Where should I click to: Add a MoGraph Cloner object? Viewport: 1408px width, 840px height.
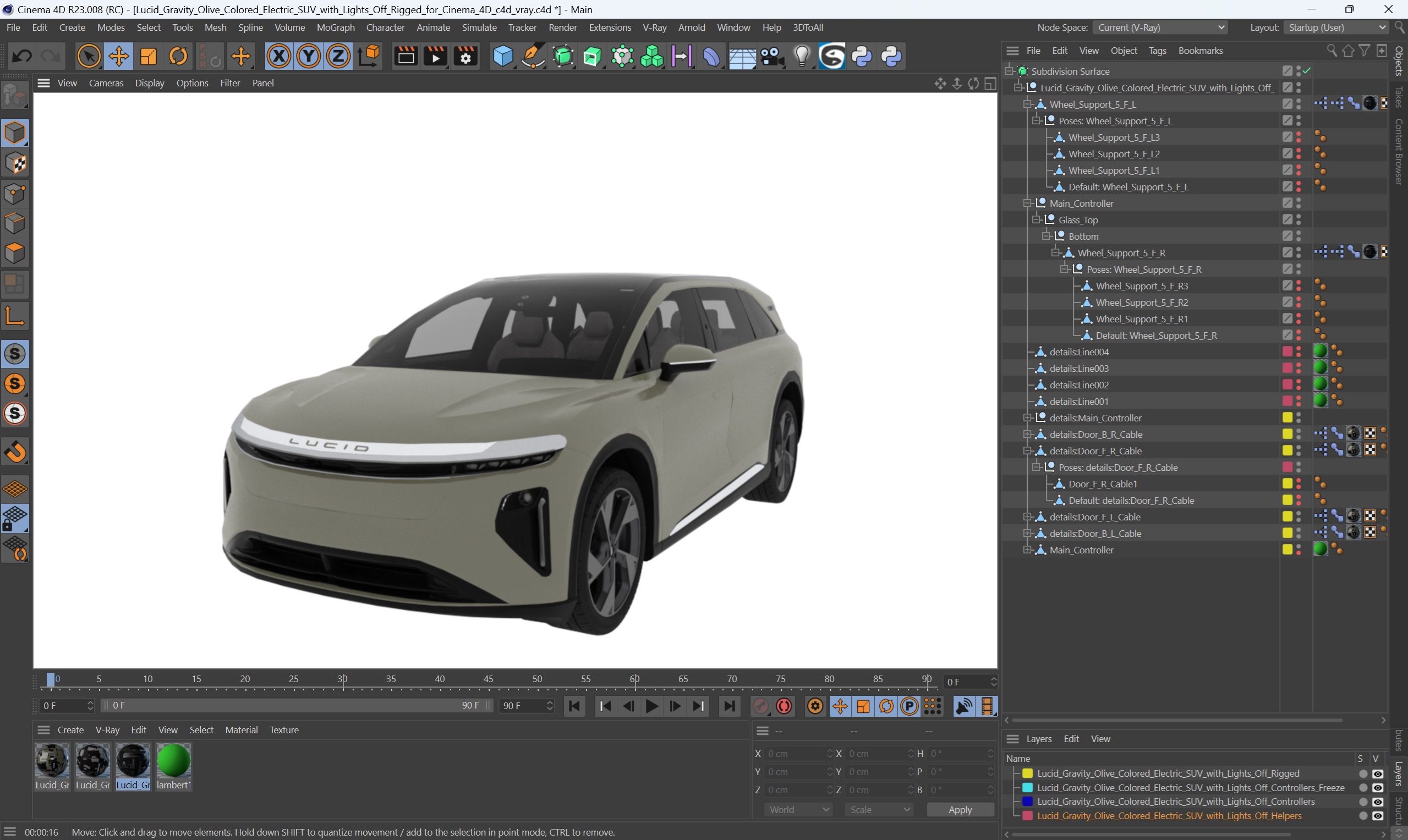click(652, 56)
